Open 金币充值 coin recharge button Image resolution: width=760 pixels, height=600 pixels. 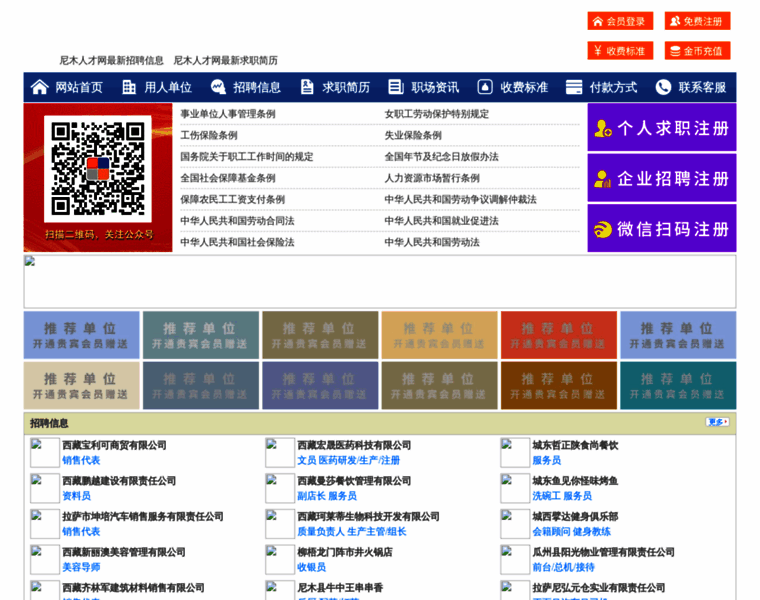pos(698,50)
